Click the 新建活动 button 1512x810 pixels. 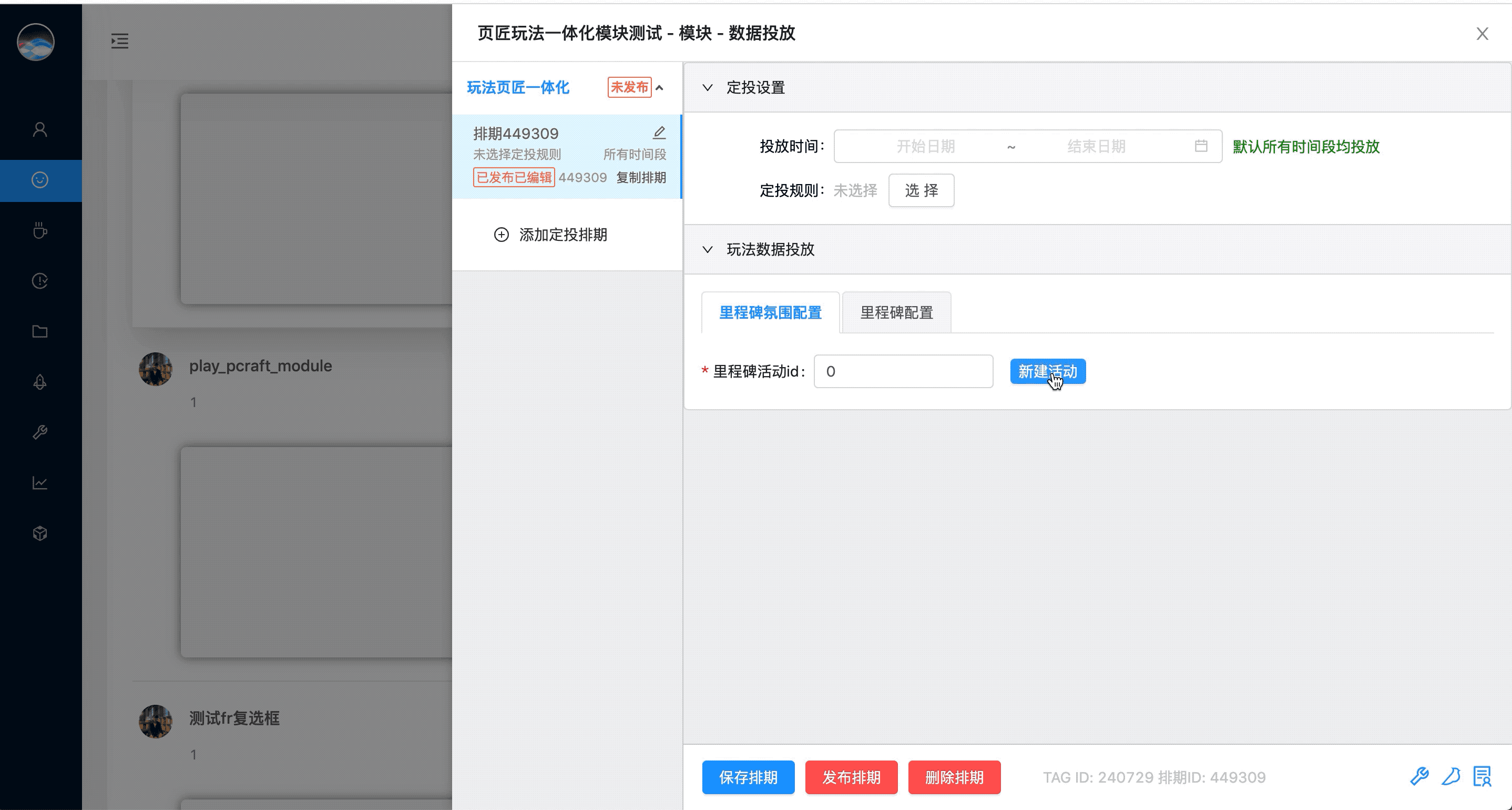(1048, 371)
